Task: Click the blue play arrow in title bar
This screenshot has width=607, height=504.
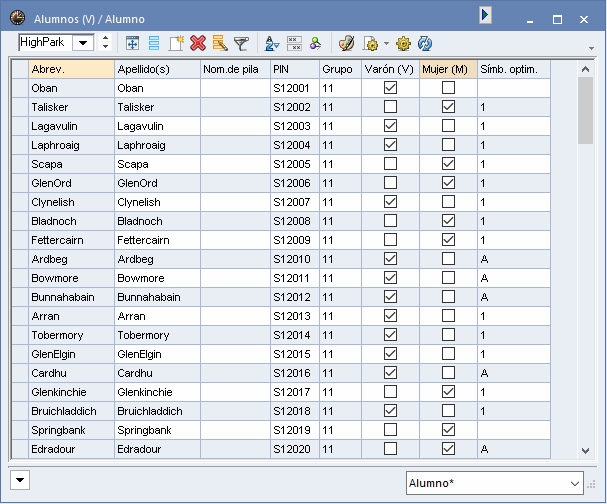Action: (485, 15)
